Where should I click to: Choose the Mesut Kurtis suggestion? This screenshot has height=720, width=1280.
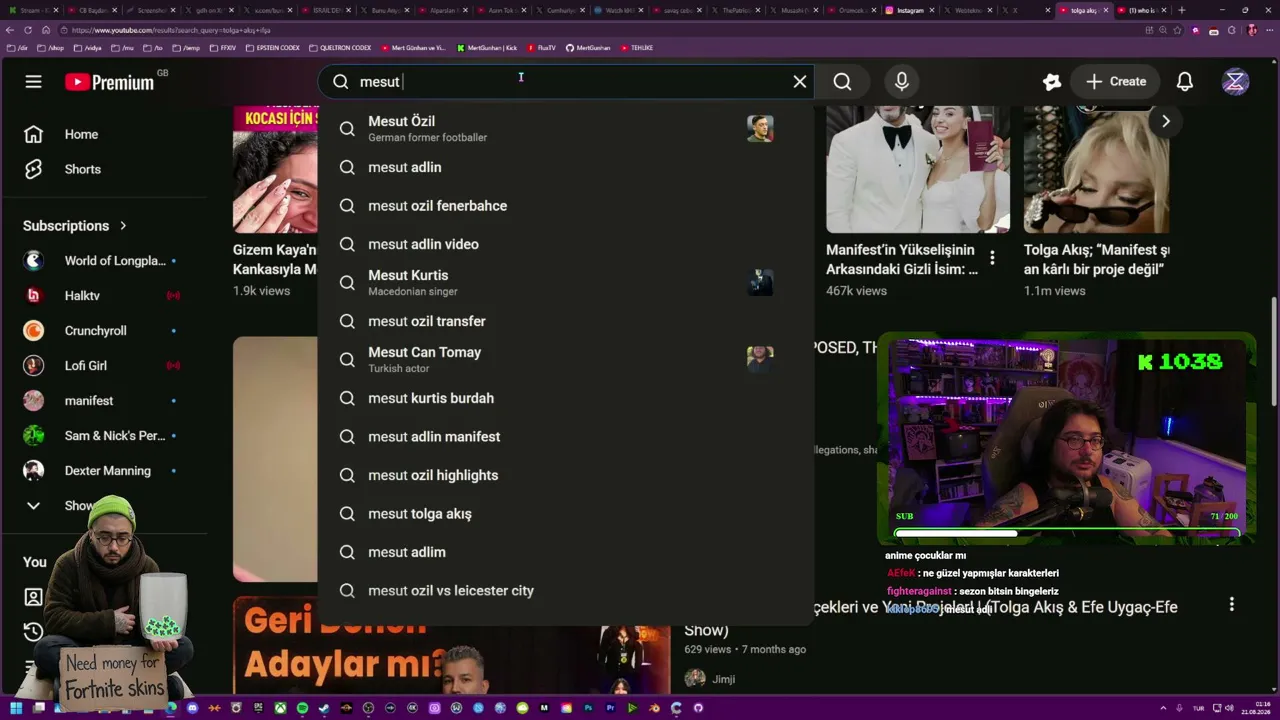566,283
